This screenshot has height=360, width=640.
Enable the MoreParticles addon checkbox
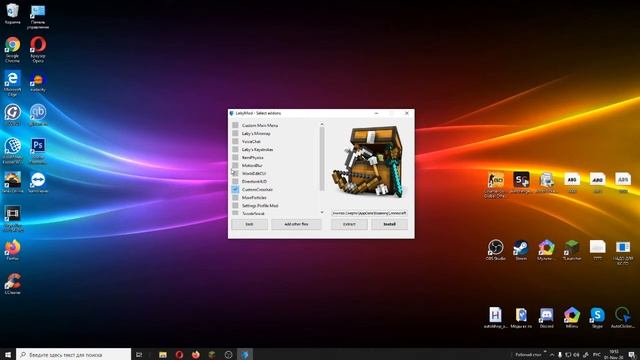[235, 198]
